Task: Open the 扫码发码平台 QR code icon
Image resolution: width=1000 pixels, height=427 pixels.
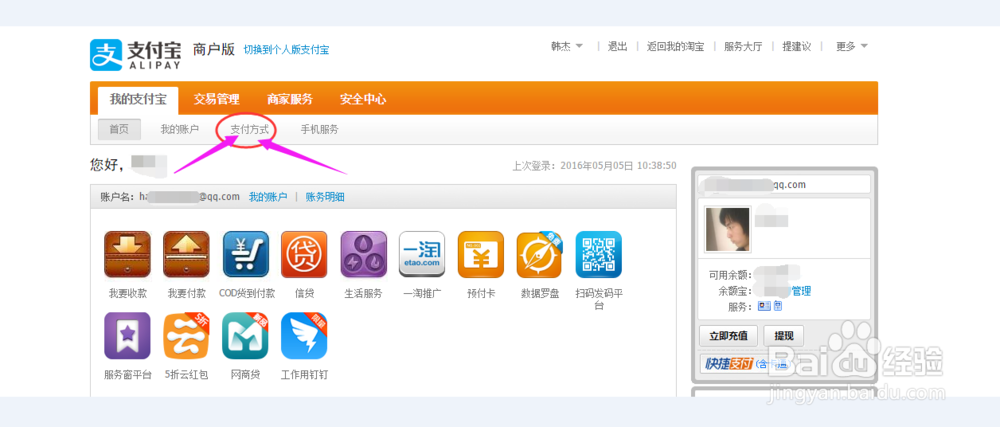Action: click(x=599, y=254)
